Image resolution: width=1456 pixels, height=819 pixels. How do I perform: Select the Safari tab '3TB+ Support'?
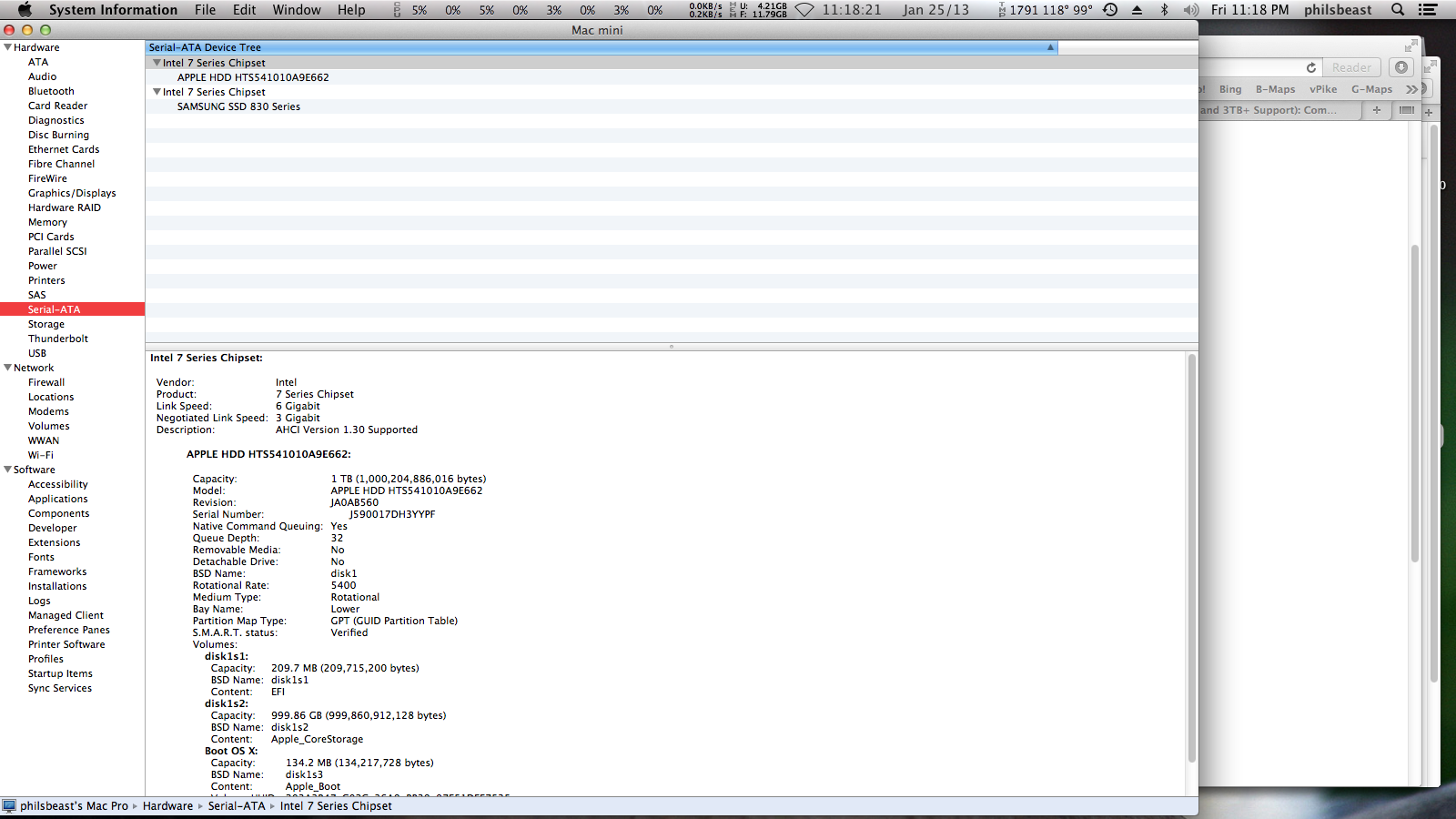1280,110
